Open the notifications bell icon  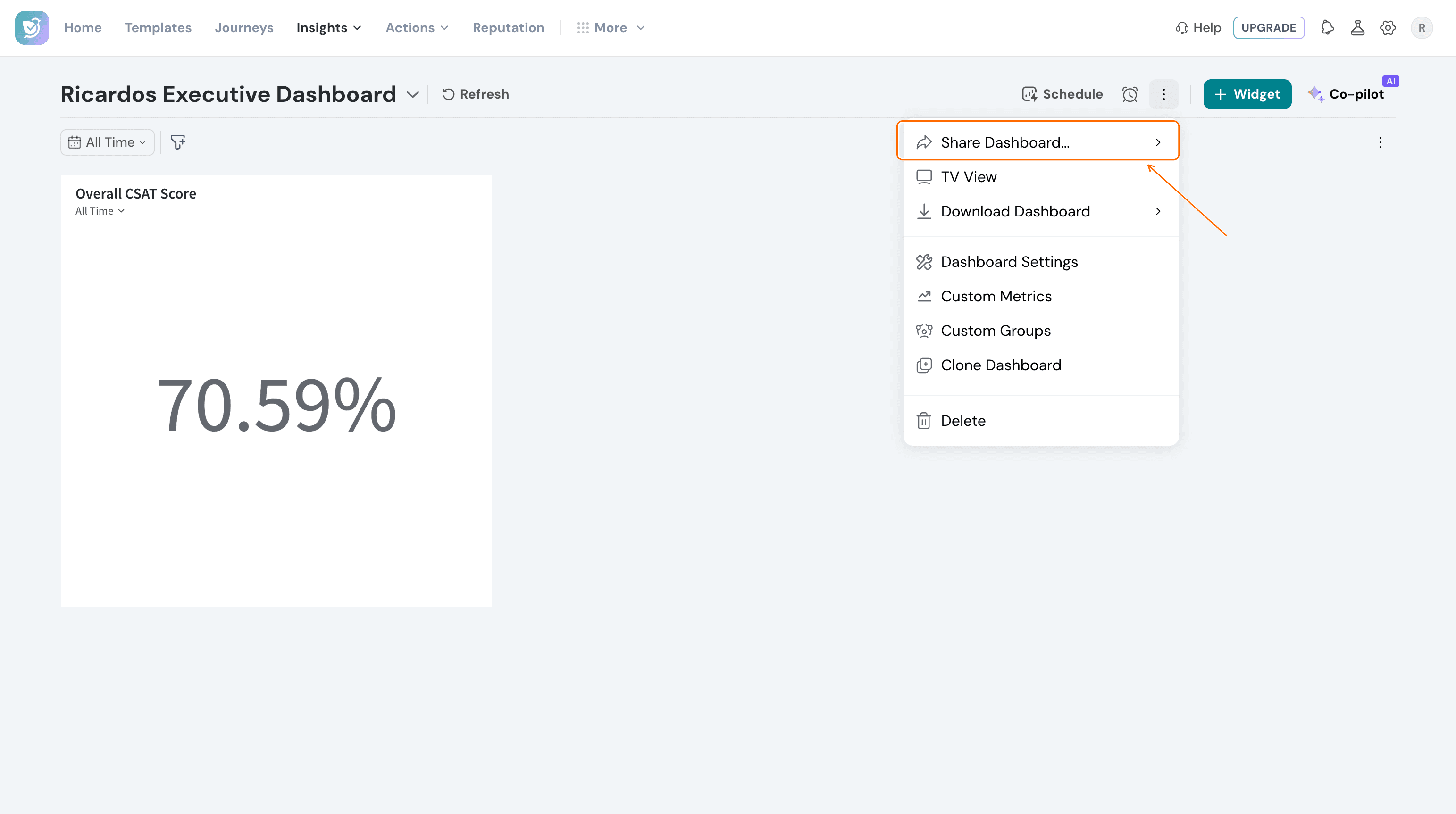[1328, 28]
